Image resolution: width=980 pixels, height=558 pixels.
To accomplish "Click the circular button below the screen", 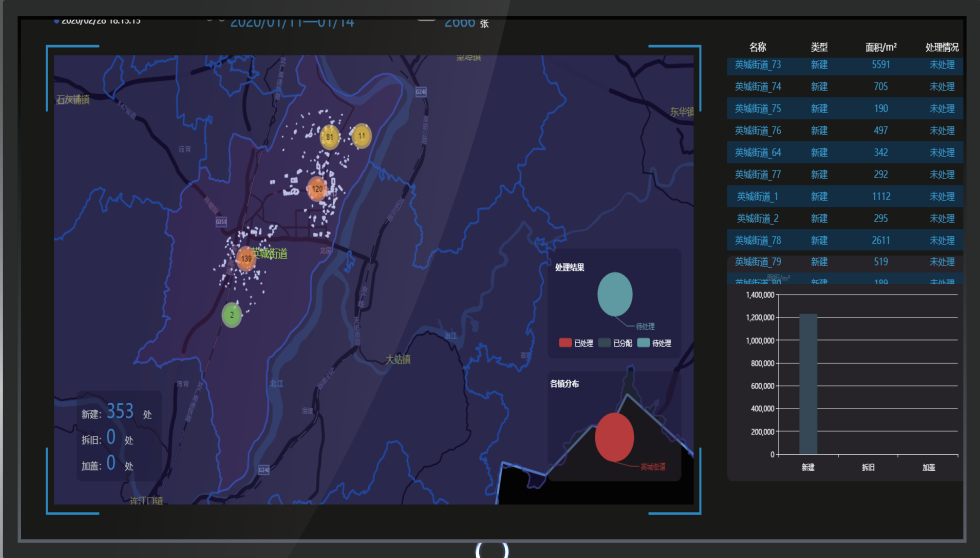I will [x=491, y=549].
